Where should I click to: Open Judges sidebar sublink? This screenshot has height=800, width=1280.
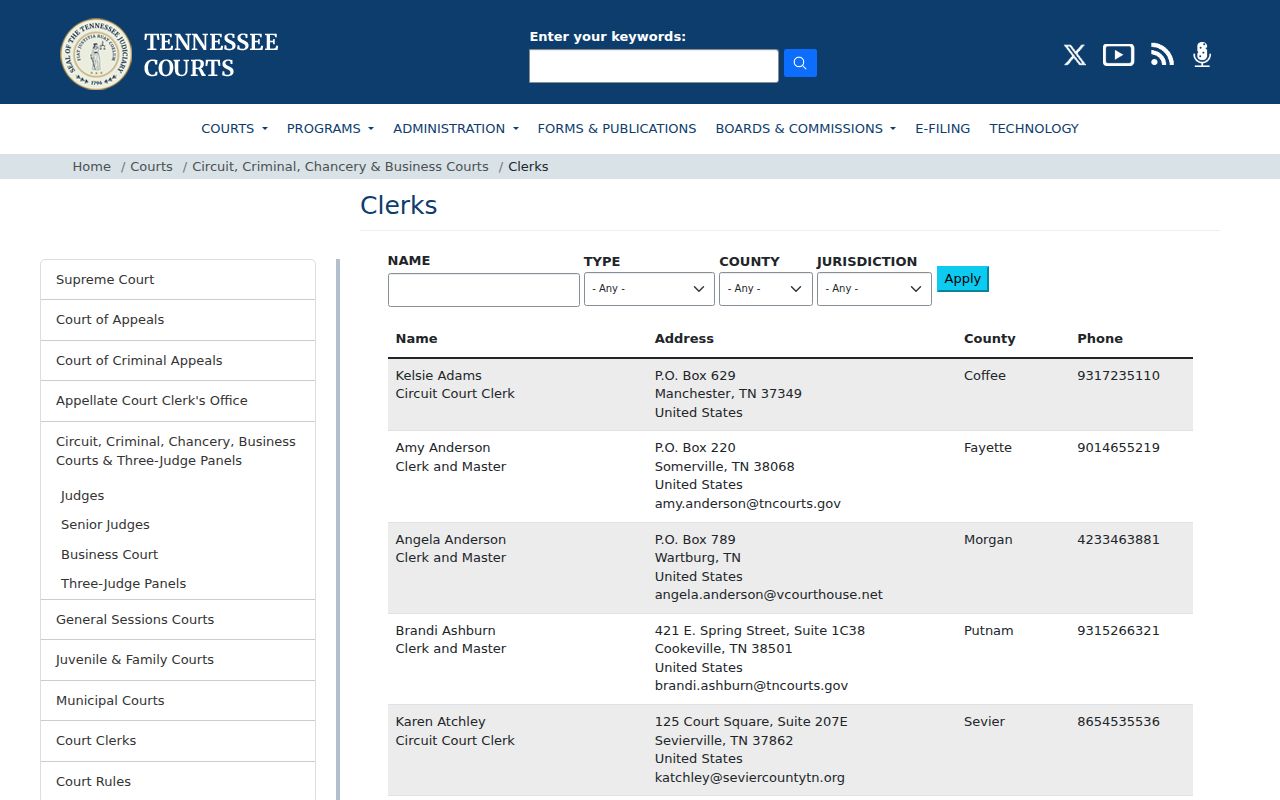(82, 496)
